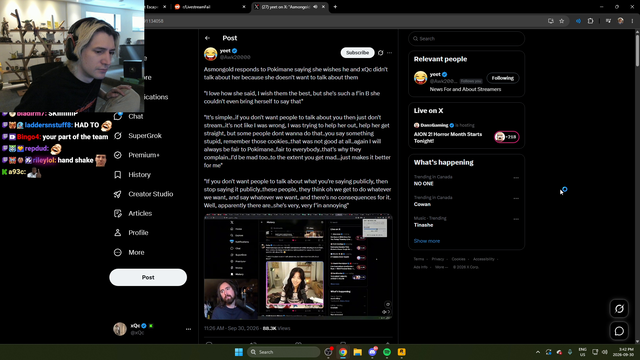The height and width of the screenshot is (360, 640).
Task: Open yeet avatar in Relevant people
Action: [420, 78]
